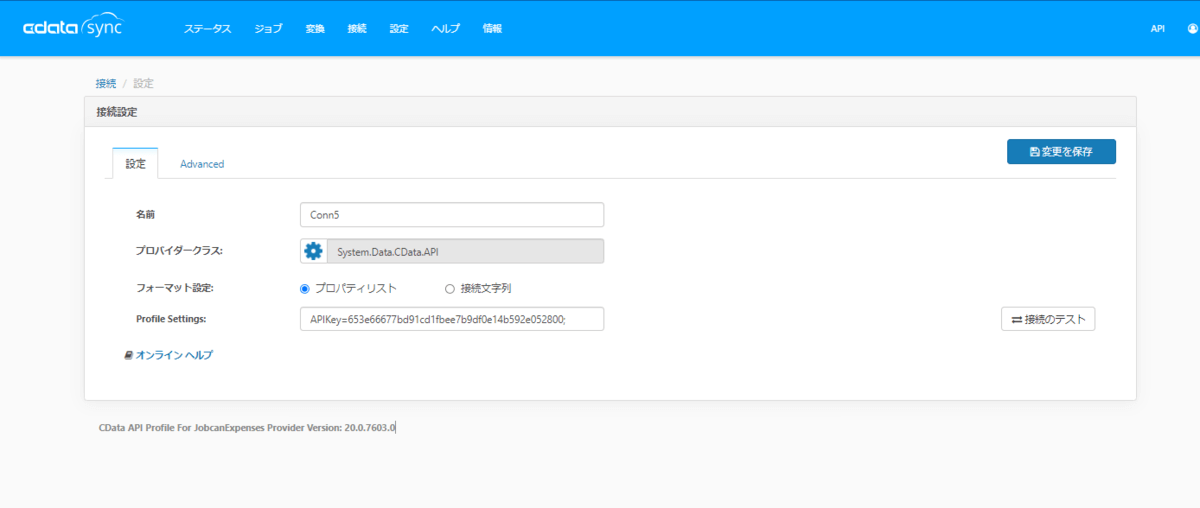Open the user account icon
Viewport: 1200px width, 508px height.
[1191, 29]
